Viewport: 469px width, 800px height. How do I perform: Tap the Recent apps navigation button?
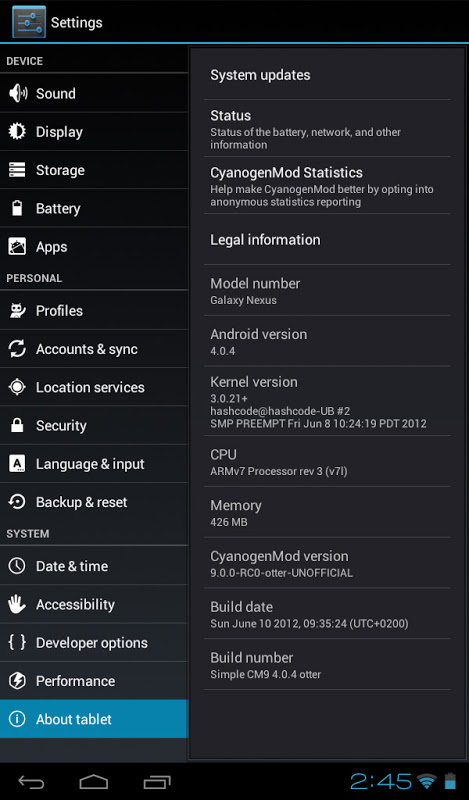click(157, 782)
